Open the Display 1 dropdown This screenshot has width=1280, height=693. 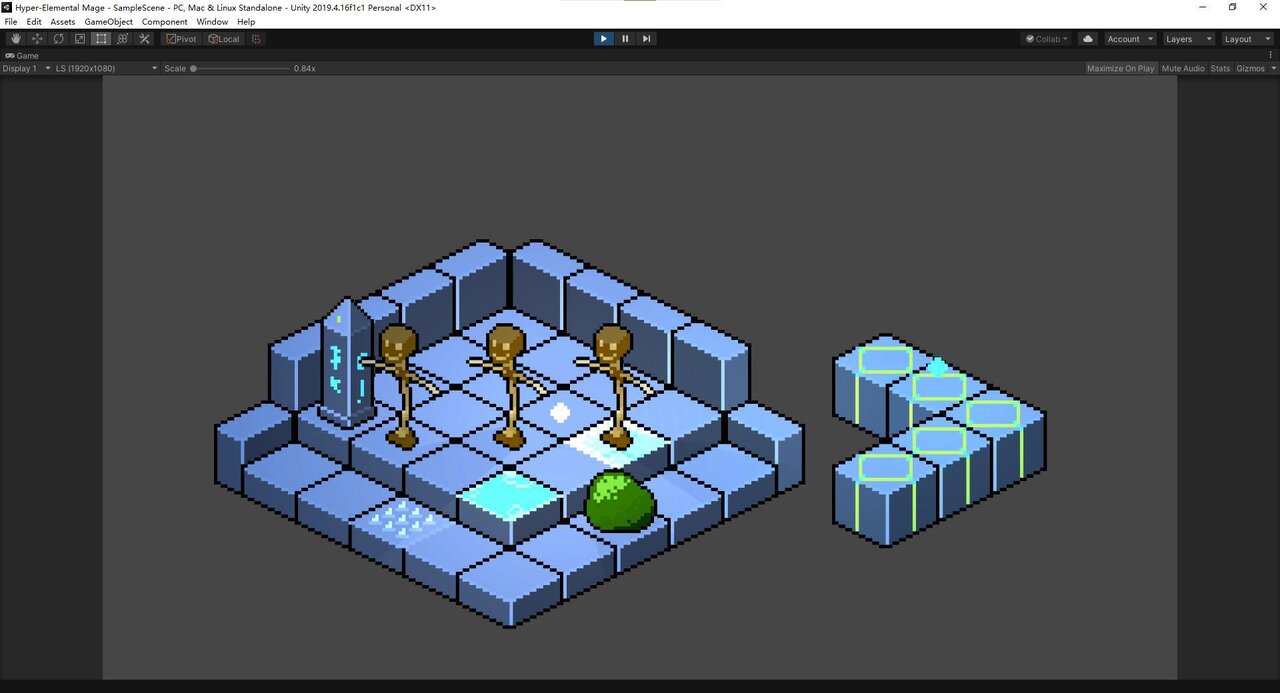[26, 68]
